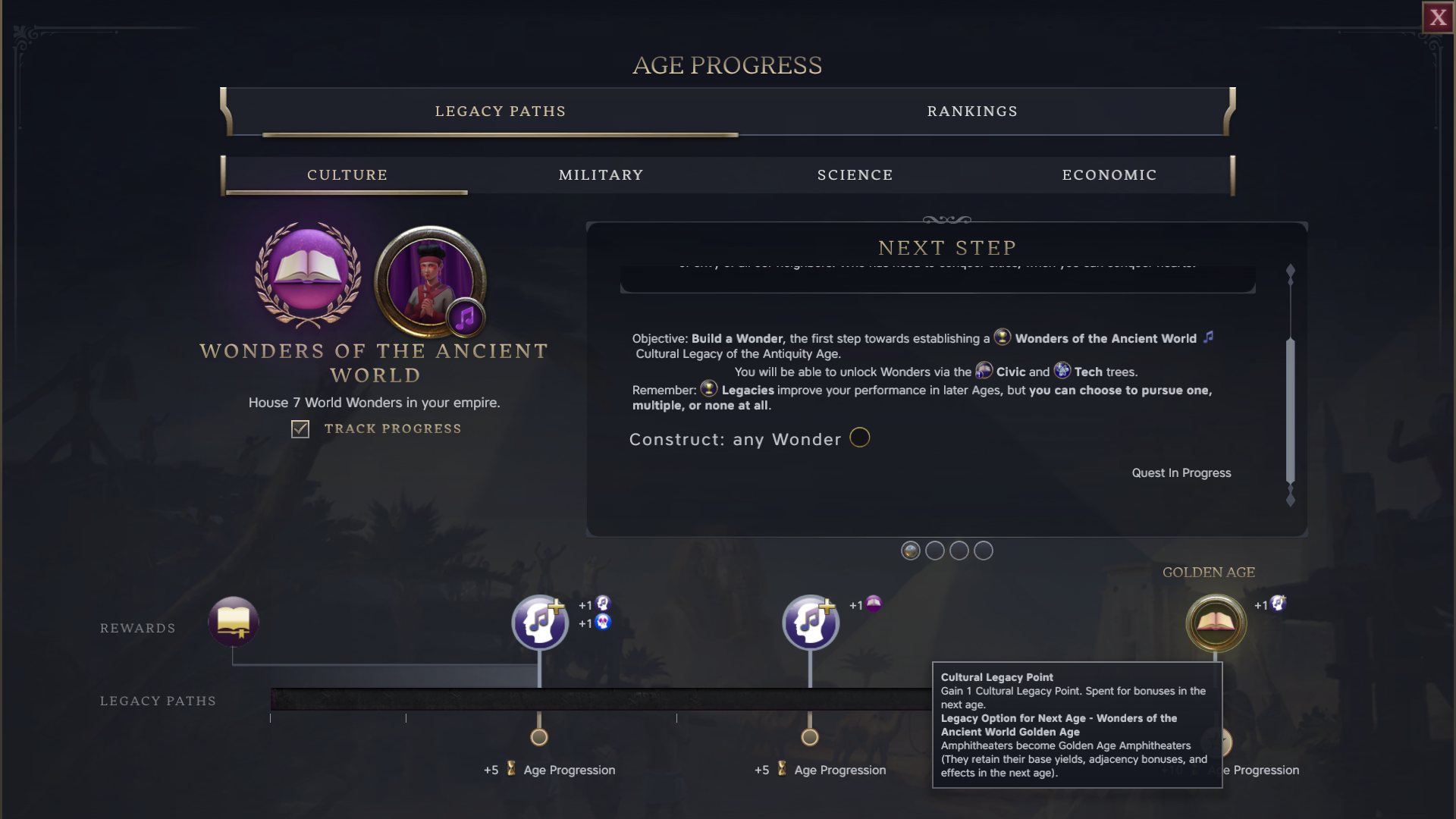Click the scroll-down arrow of Next Step panel
Screen dimensions: 1456x819
1291,499
